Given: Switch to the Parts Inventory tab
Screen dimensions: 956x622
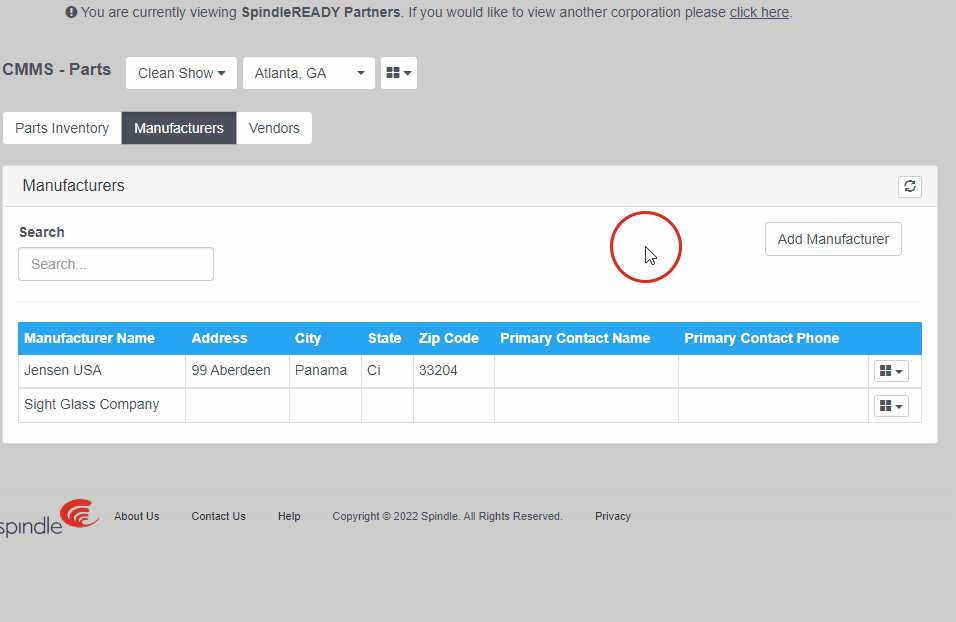Looking at the screenshot, I should coord(62,128).
